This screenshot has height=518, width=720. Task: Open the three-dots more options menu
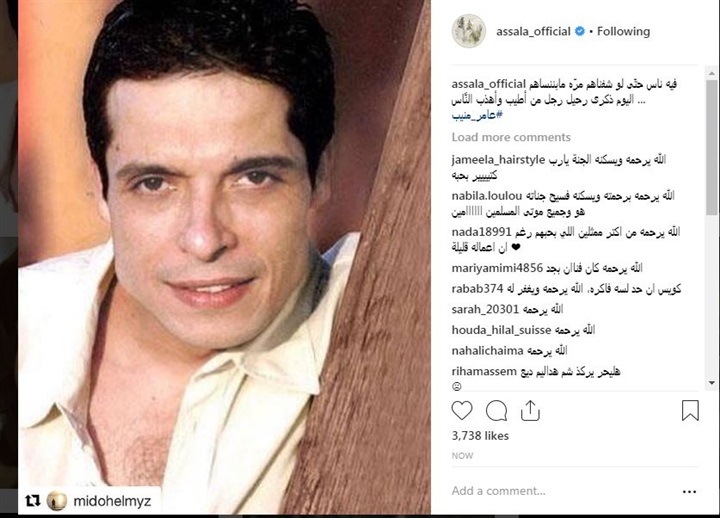click(689, 492)
